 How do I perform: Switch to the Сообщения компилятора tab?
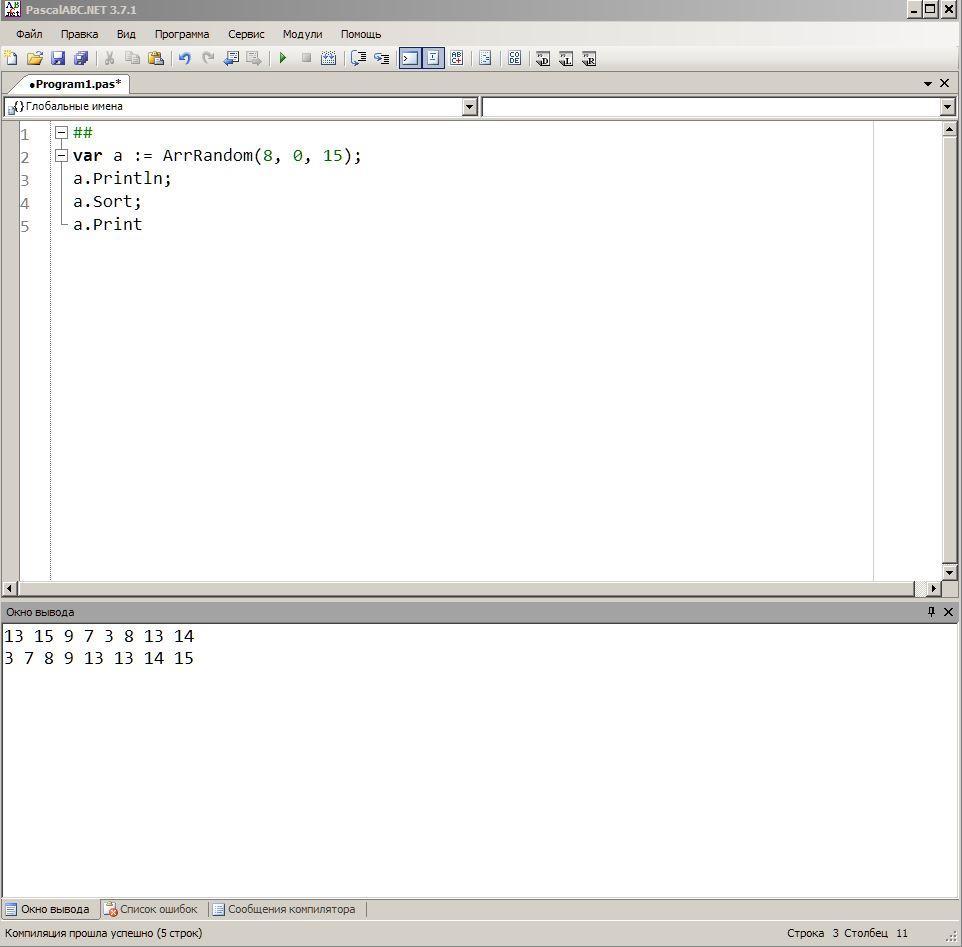(x=284, y=909)
